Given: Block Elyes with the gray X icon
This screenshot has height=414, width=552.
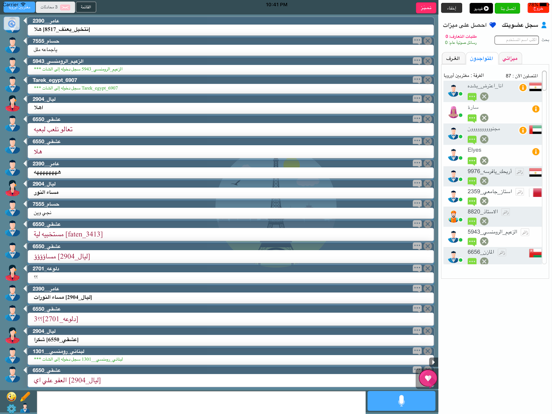Looking at the screenshot, I should (484, 161).
